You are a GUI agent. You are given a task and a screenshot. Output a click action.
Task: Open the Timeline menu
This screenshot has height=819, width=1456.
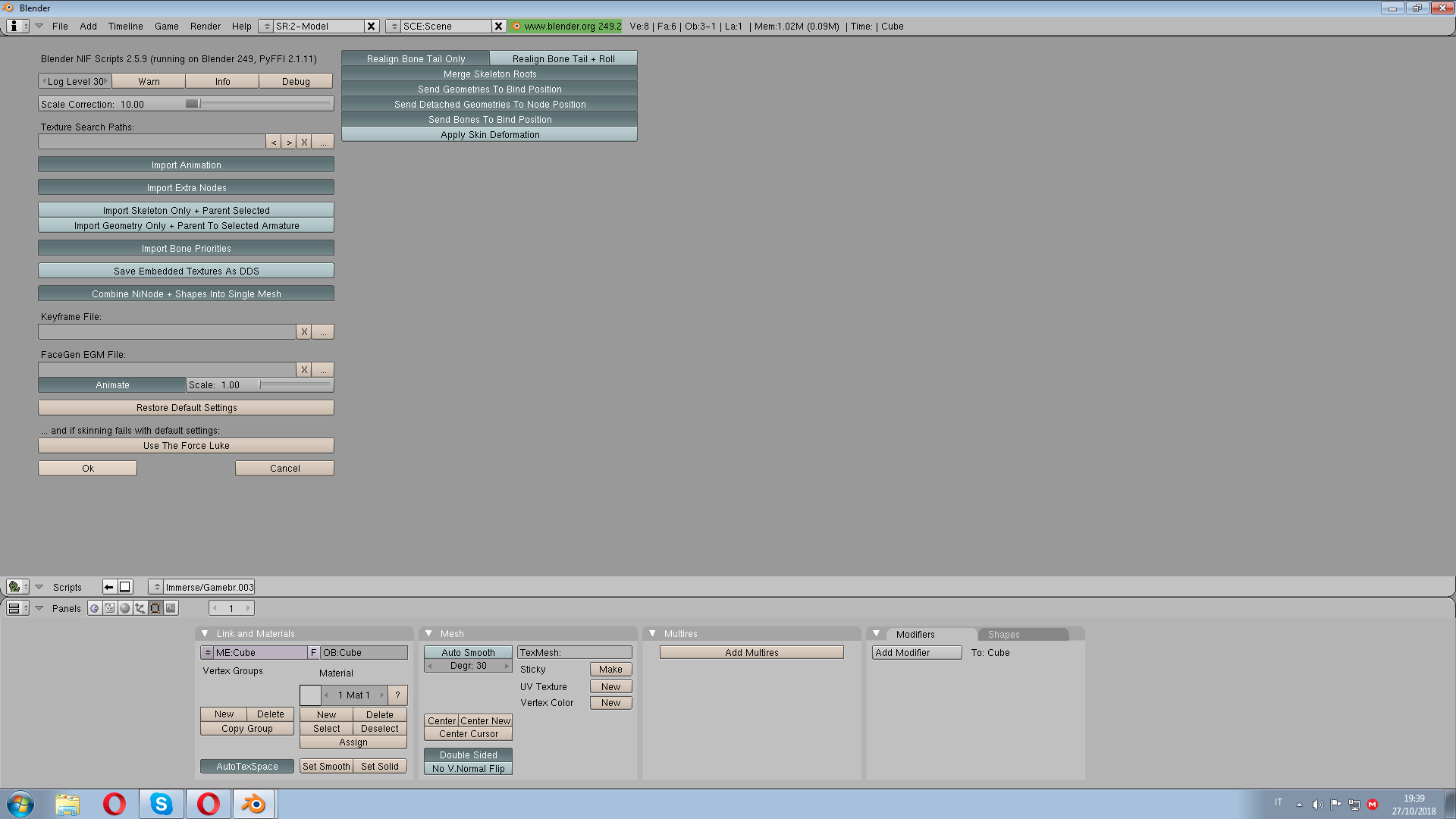click(125, 26)
